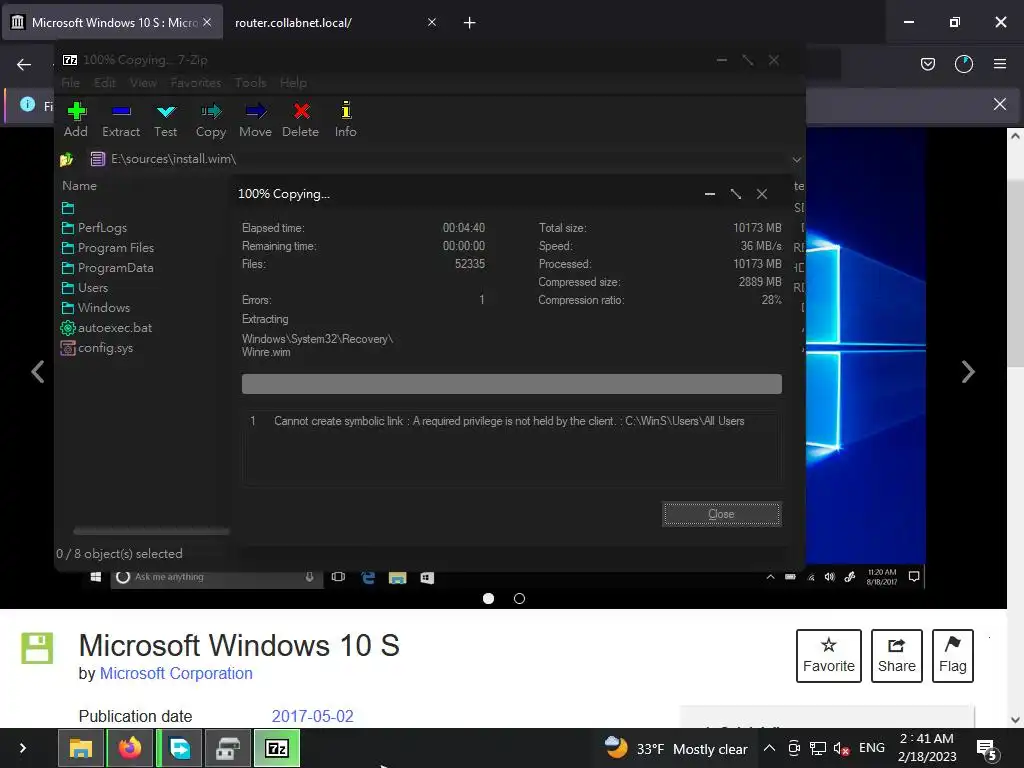
Task: Click the grey printer-like taskbar app icon
Action: tap(228, 748)
